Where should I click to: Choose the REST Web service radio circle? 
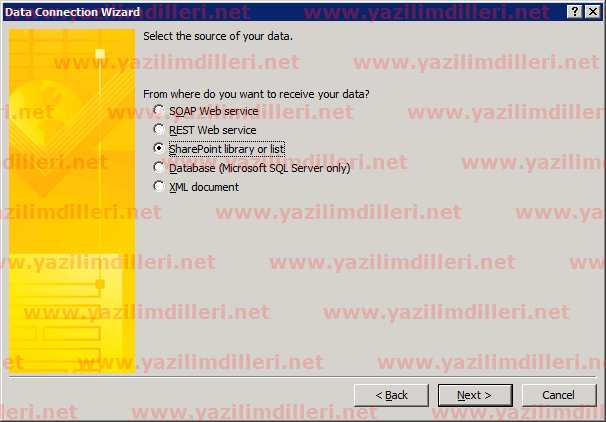coord(159,129)
